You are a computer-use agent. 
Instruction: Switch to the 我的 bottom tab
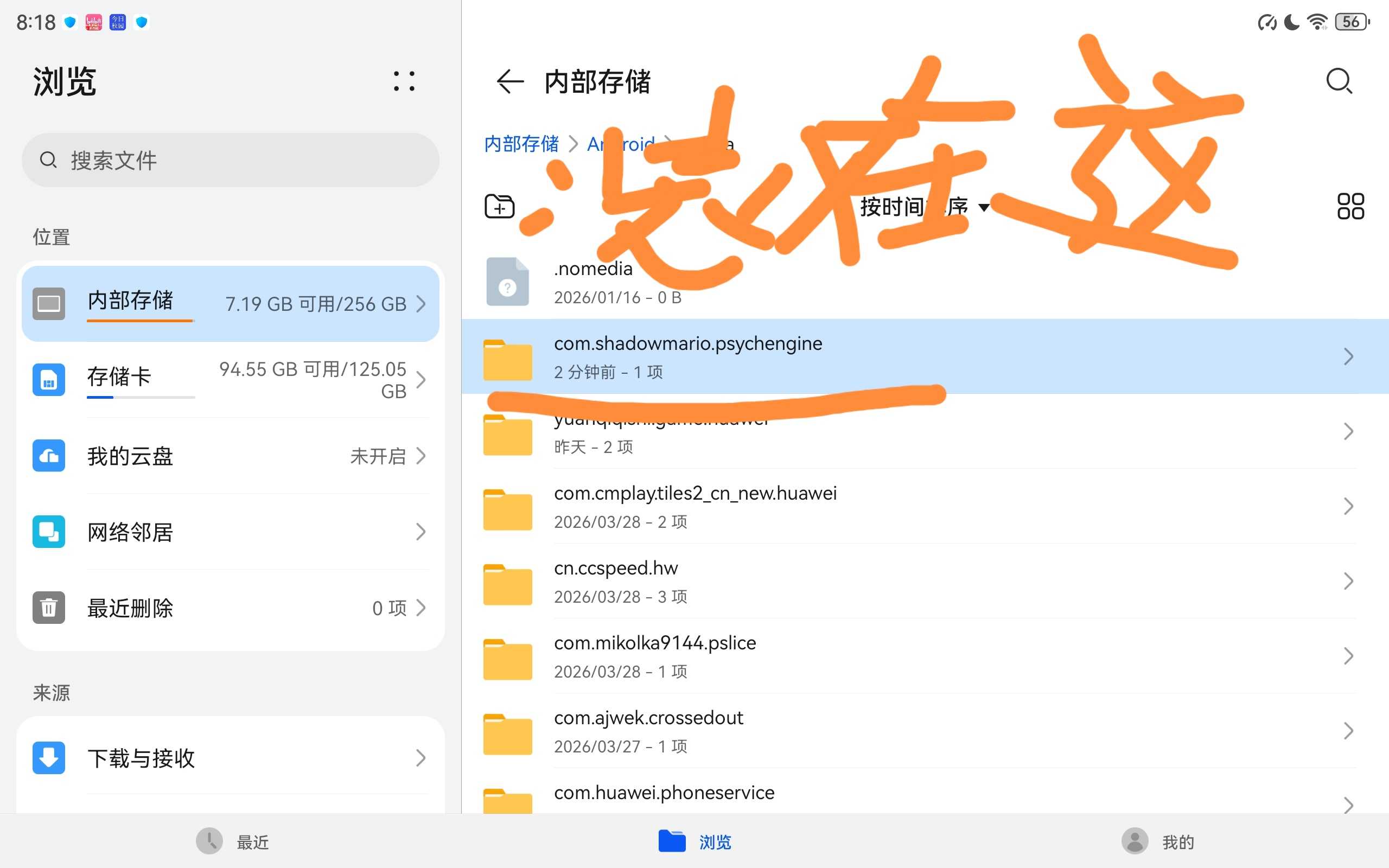click(x=1158, y=841)
